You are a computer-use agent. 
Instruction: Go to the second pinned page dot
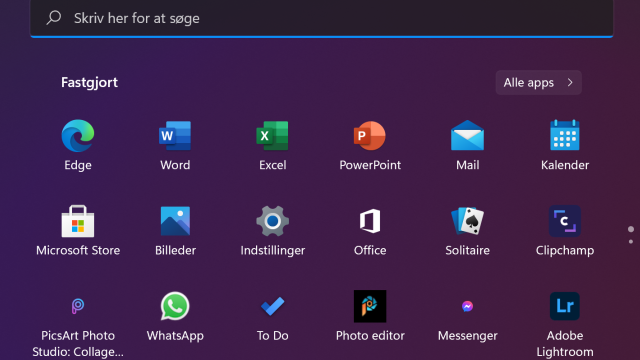631,242
